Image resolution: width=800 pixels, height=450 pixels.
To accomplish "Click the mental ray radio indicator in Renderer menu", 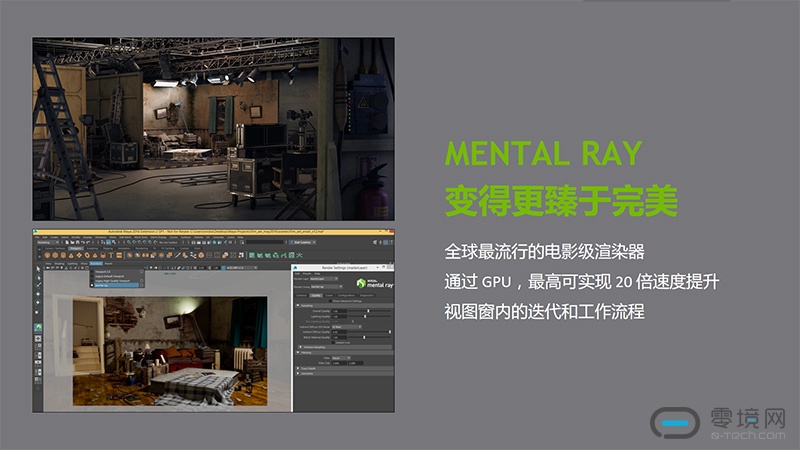I will click(92, 286).
